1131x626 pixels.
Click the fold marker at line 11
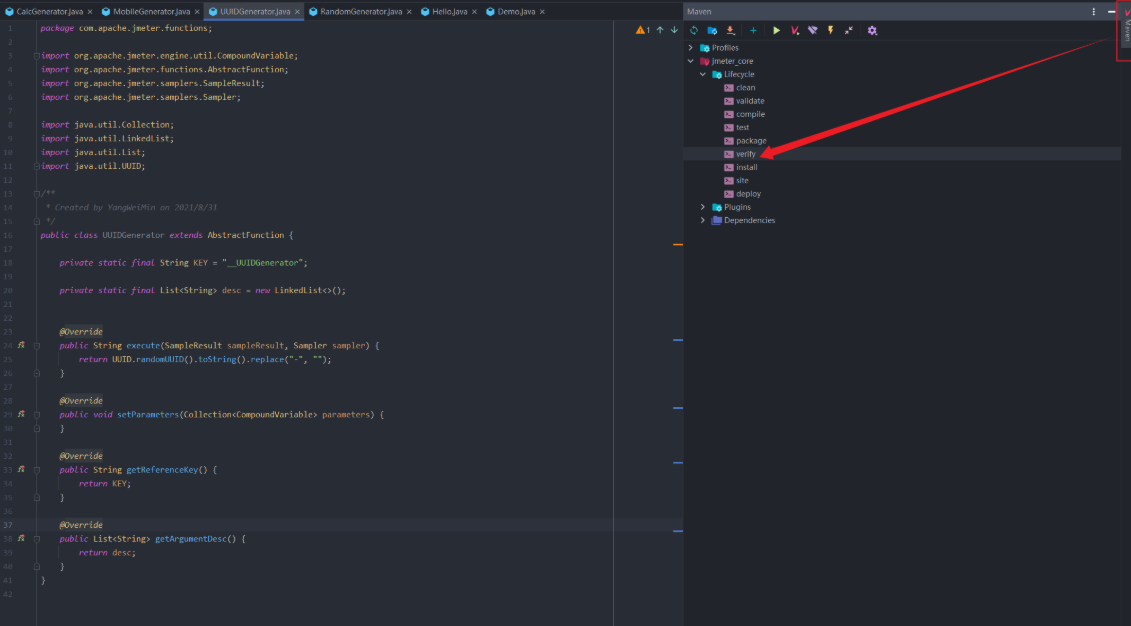point(37,167)
